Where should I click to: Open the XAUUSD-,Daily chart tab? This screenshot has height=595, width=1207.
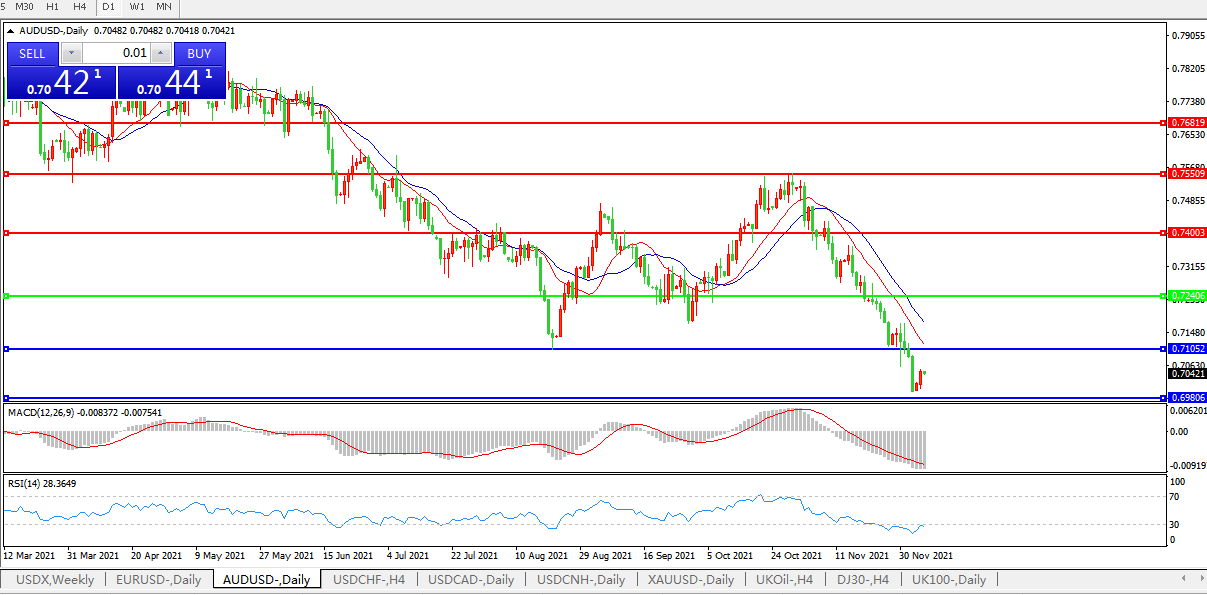pyautogui.click(x=691, y=580)
